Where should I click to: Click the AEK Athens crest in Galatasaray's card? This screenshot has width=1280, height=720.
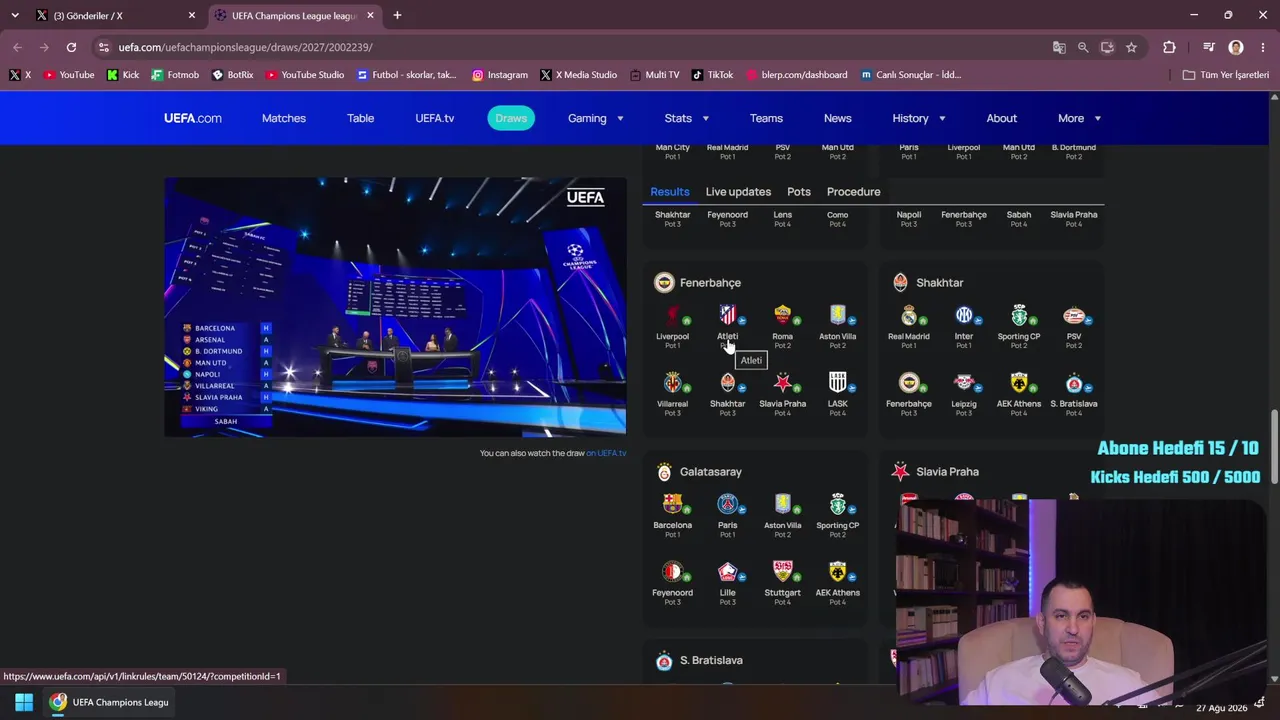pos(837,572)
